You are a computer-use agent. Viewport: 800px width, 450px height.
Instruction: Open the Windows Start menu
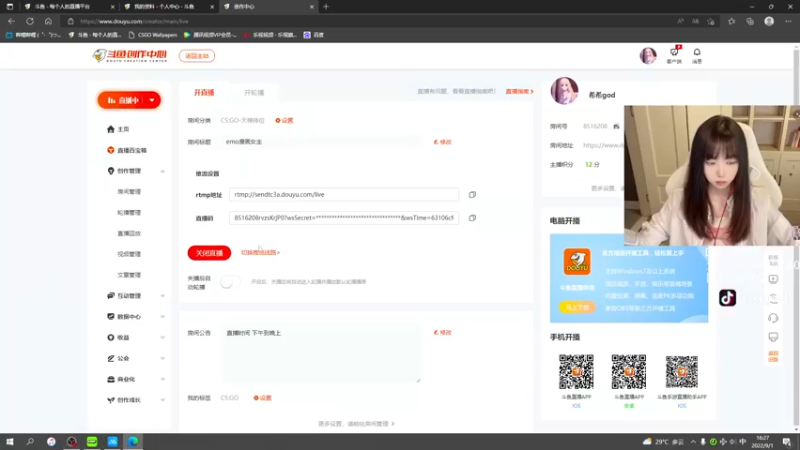tap(10, 442)
